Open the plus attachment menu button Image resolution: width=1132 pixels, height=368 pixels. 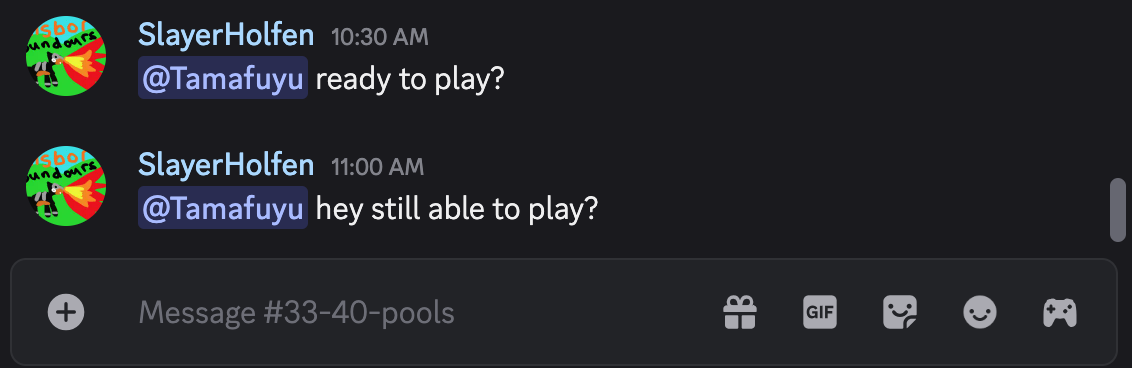point(66,312)
